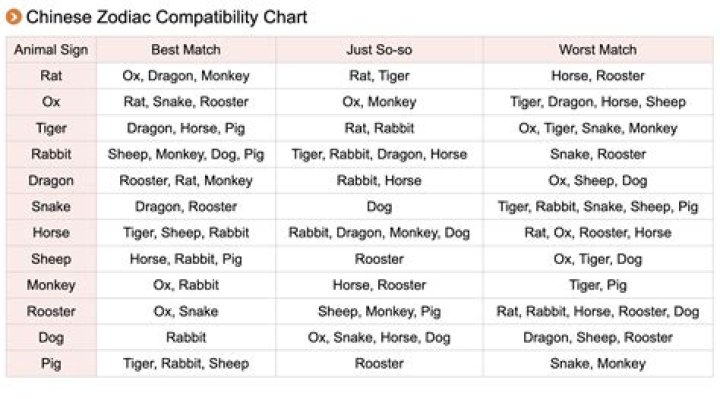Click the Just So-so column header
The width and height of the screenshot is (720, 399).
coord(379,50)
